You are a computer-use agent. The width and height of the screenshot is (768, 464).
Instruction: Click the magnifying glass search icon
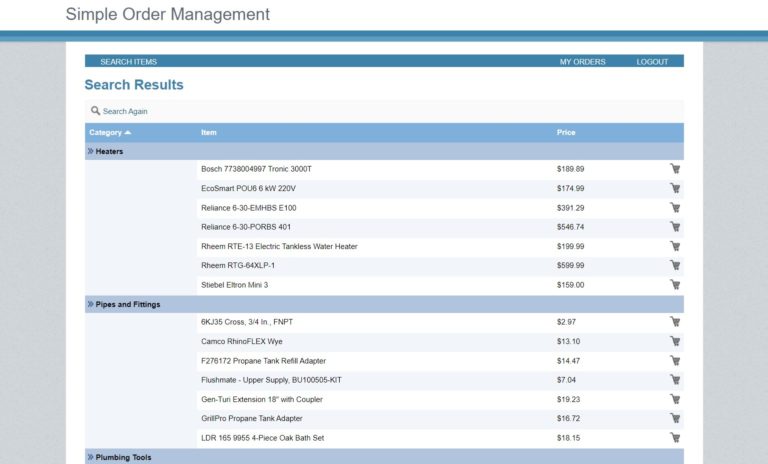pos(95,111)
